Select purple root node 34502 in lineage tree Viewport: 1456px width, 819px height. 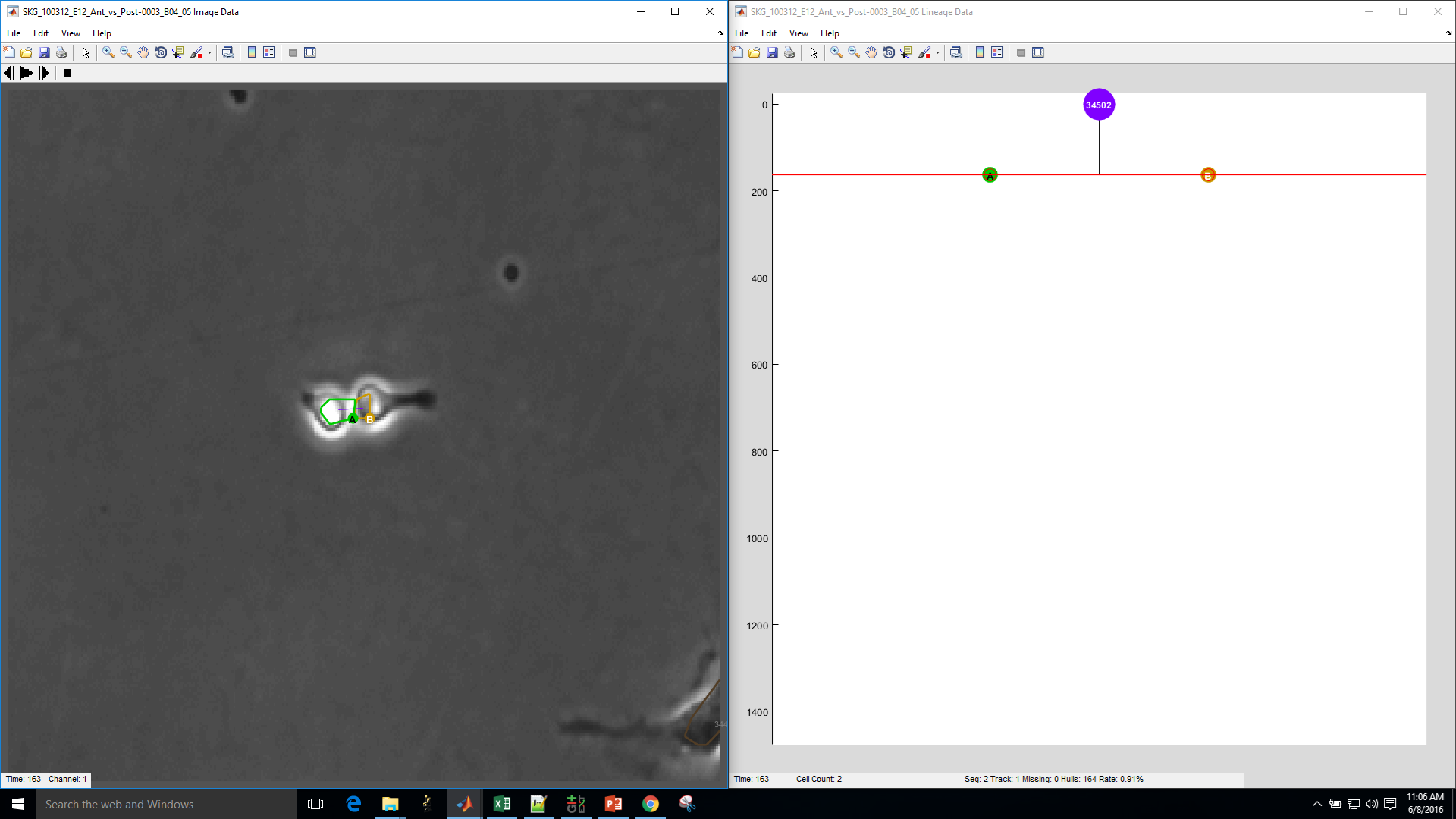(x=1099, y=105)
